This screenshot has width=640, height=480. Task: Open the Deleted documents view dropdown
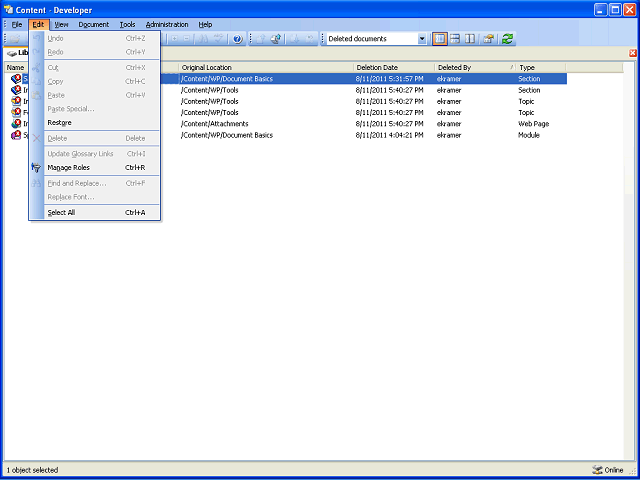click(x=422, y=39)
